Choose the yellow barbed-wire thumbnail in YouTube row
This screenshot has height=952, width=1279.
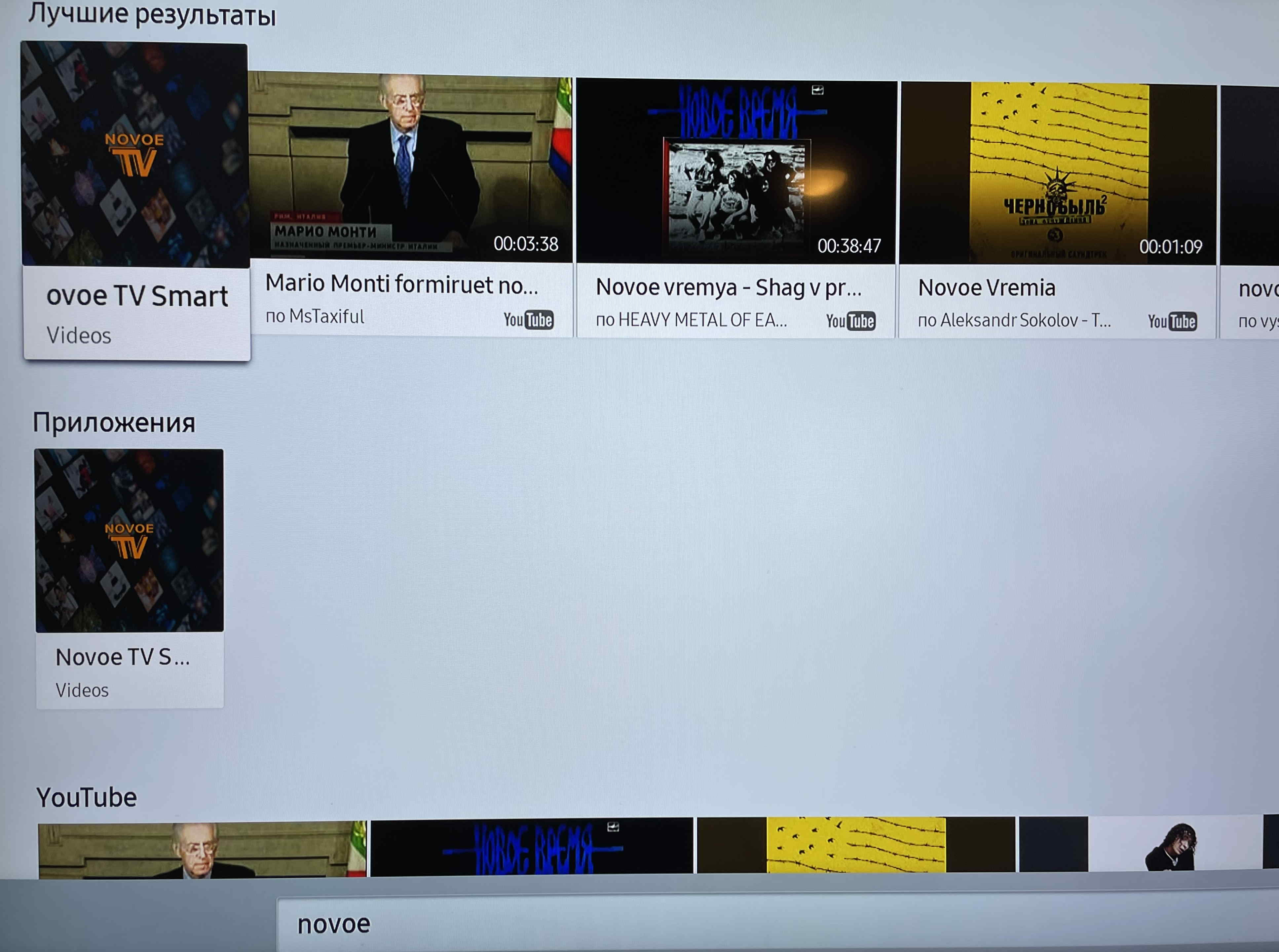[x=856, y=845]
